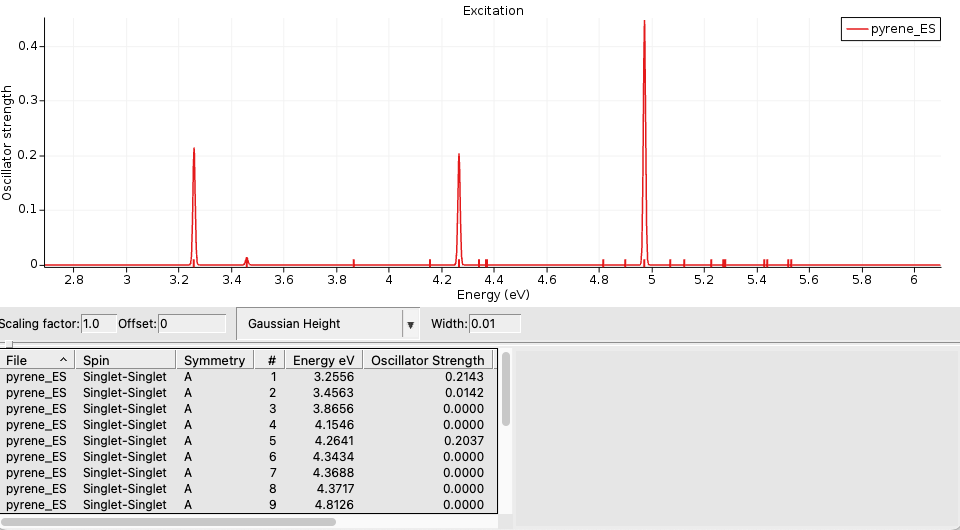Sort by Energy eV column header

coord(323,360)
